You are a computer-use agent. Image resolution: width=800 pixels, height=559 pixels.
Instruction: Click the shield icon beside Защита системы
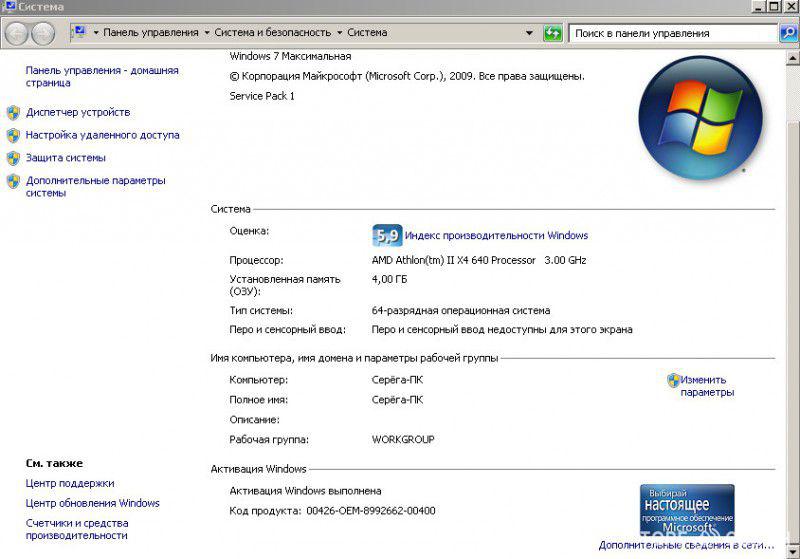click(13, 158)
